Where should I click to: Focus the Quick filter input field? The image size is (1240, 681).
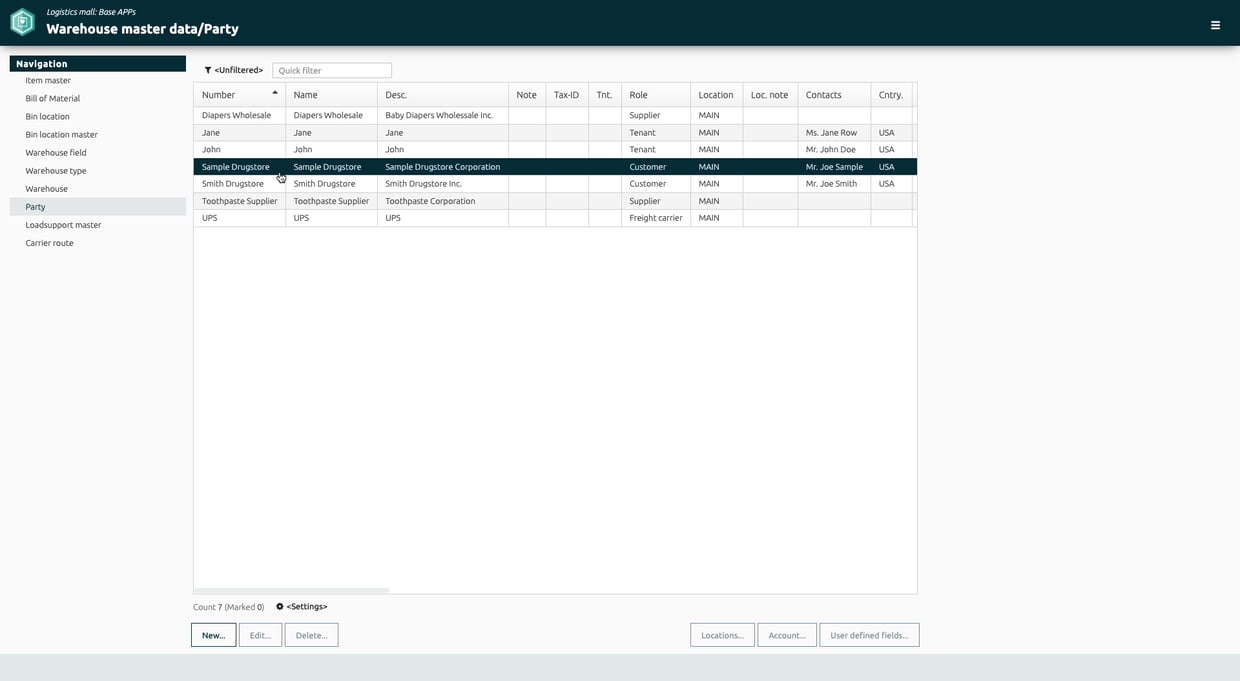[x=332, y=70]
